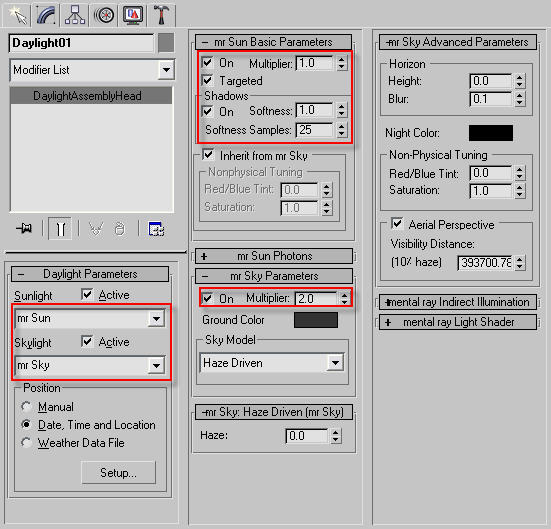Image resolution: width=551 pixels, height=529 pixels.
Task: Expand the mr Sun Photons rollout
Action: coord(274,256)
